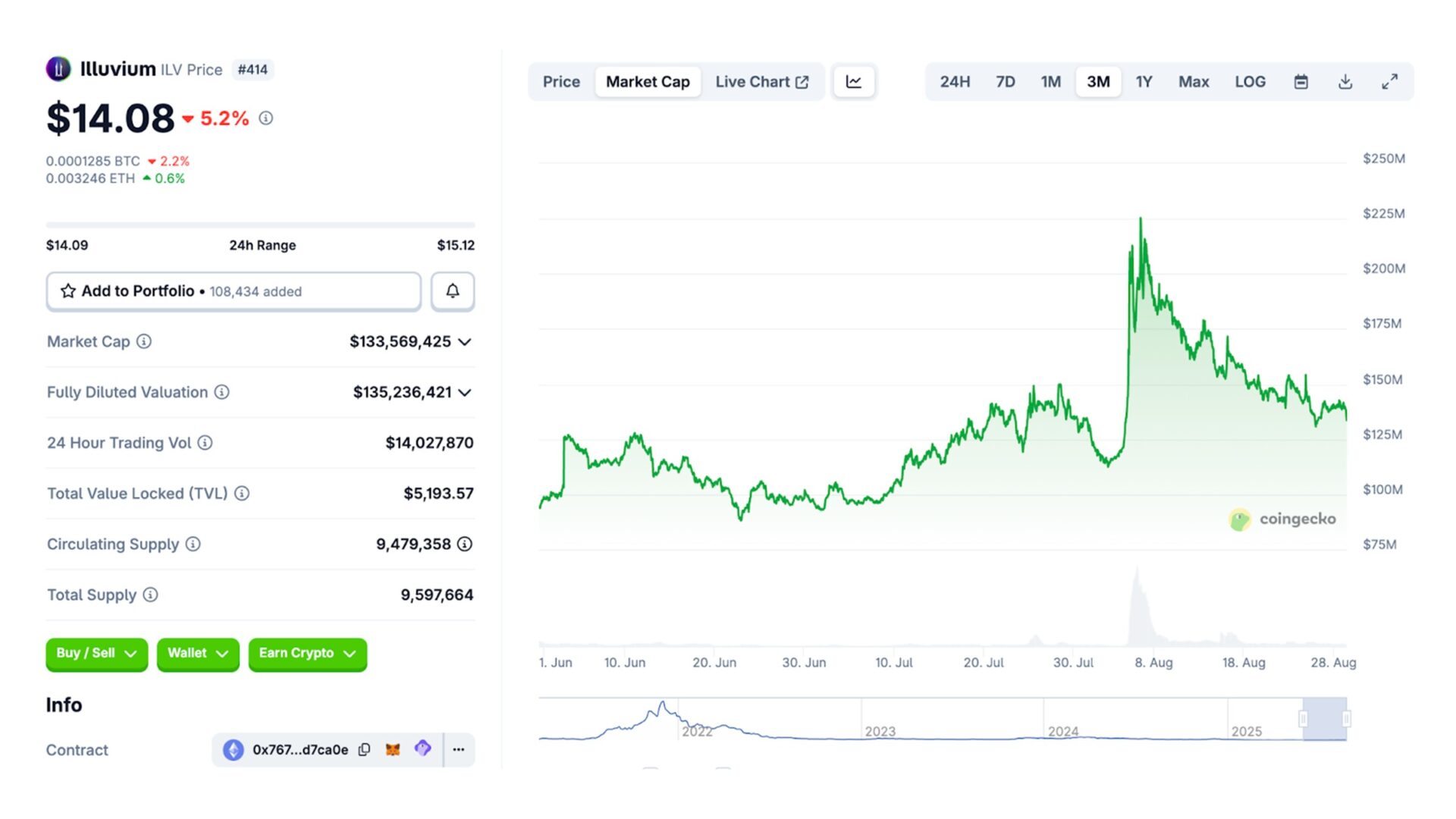Expand chart to fullscreen
The image size is (1456, 819).
point(1389,82)
